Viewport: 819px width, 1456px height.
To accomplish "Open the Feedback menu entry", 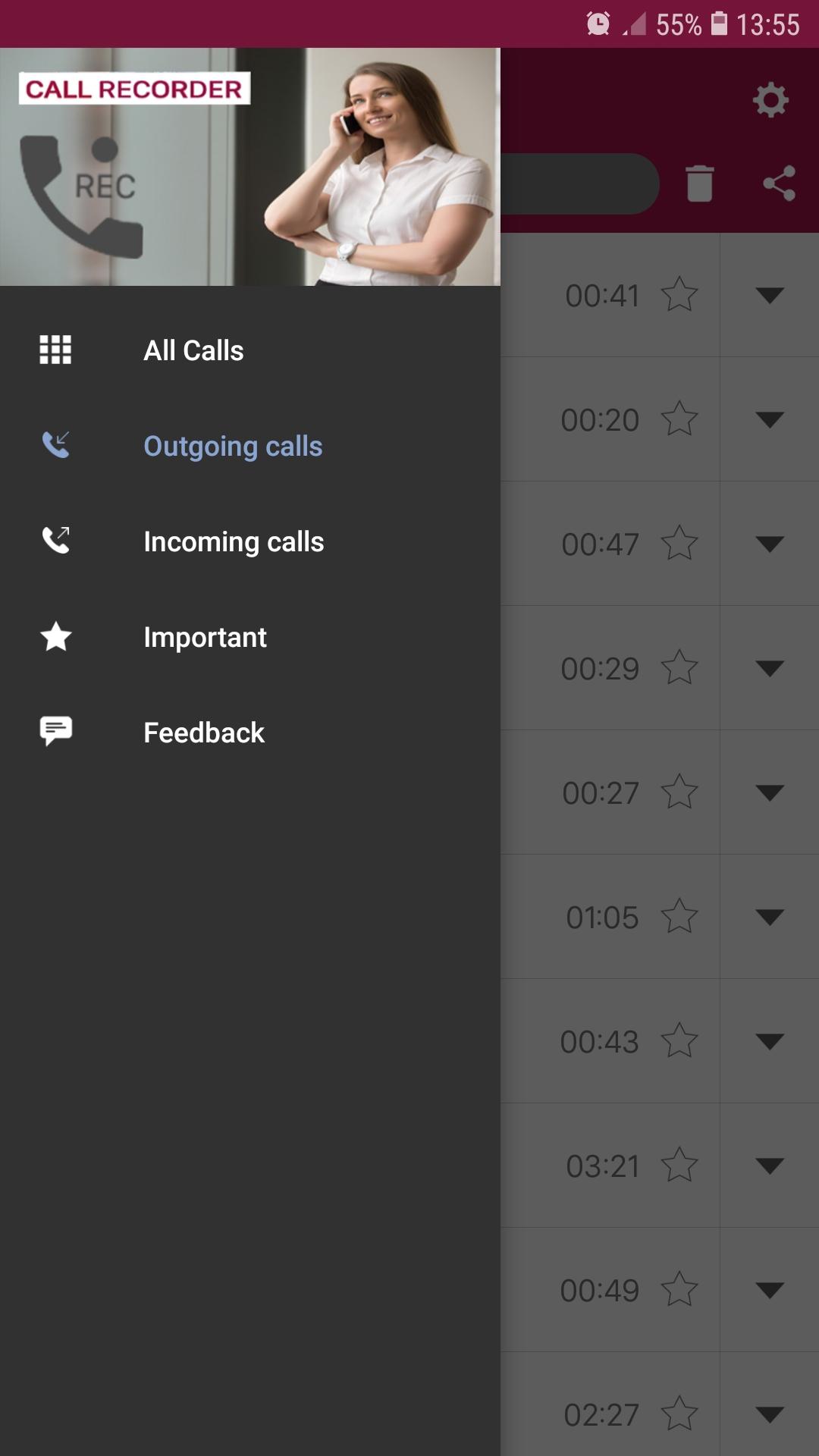I will coord(204,733).
